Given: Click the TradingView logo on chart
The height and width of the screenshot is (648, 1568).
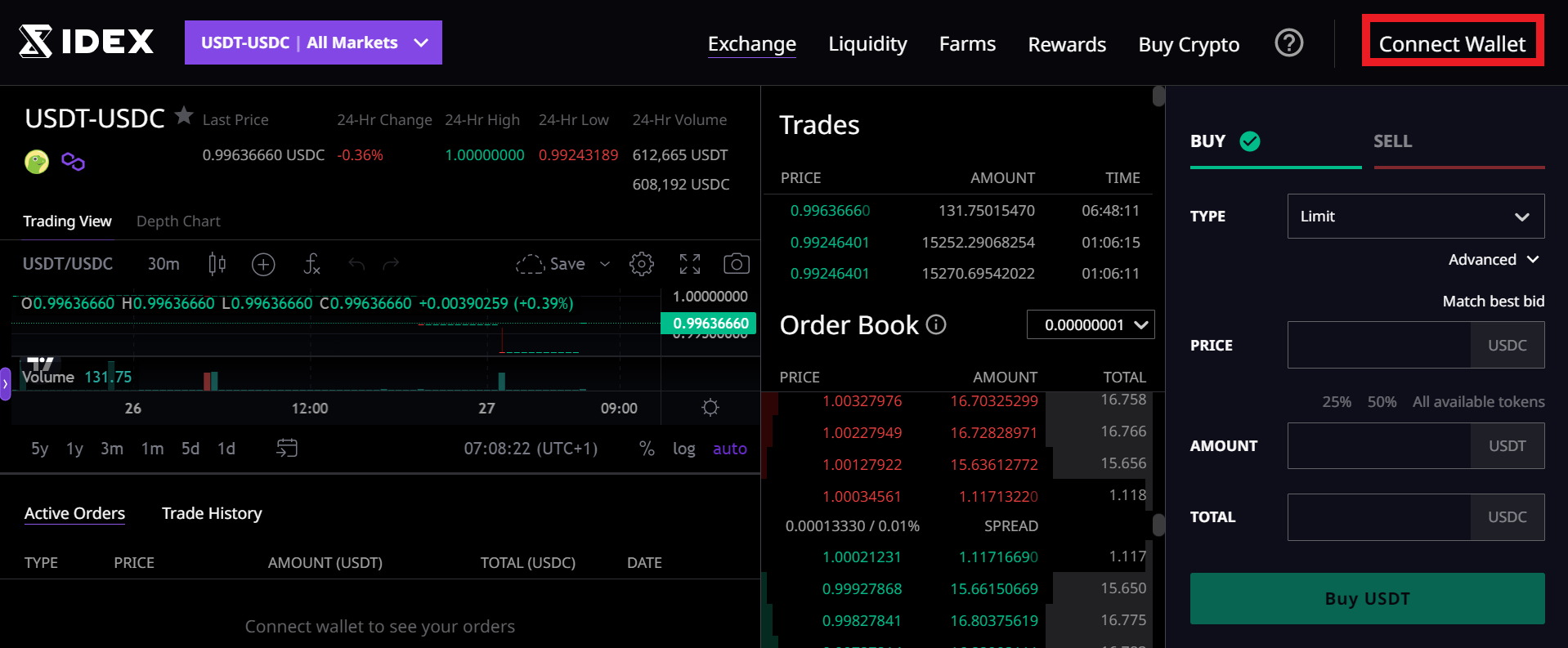Looking at the screenshot, I should click(x=40, y=364).
